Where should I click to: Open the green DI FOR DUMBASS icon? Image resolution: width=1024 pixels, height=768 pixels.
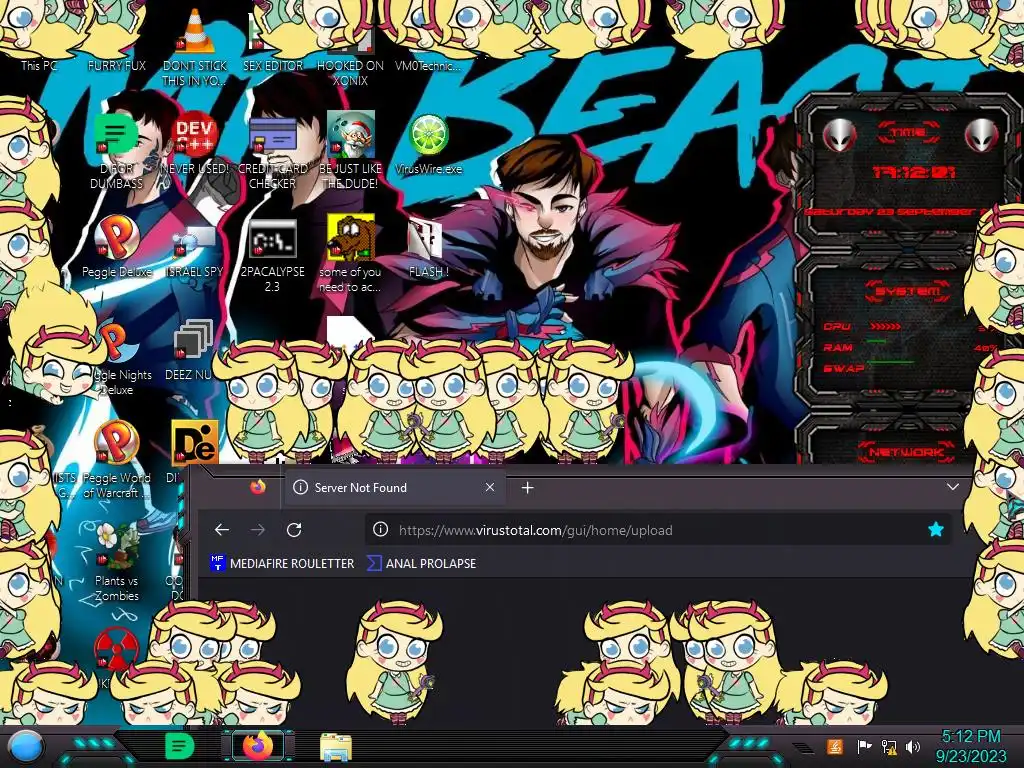pos(116,150)
